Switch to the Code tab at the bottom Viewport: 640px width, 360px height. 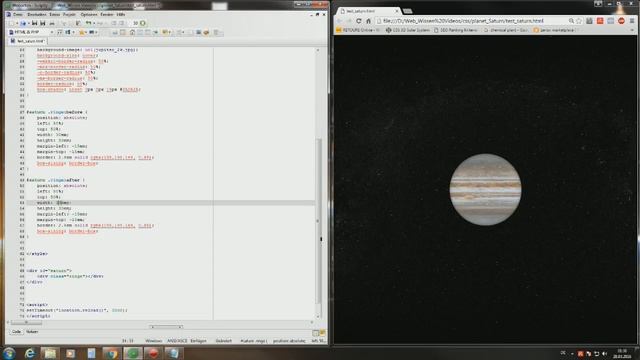click(x=16, y=332)
